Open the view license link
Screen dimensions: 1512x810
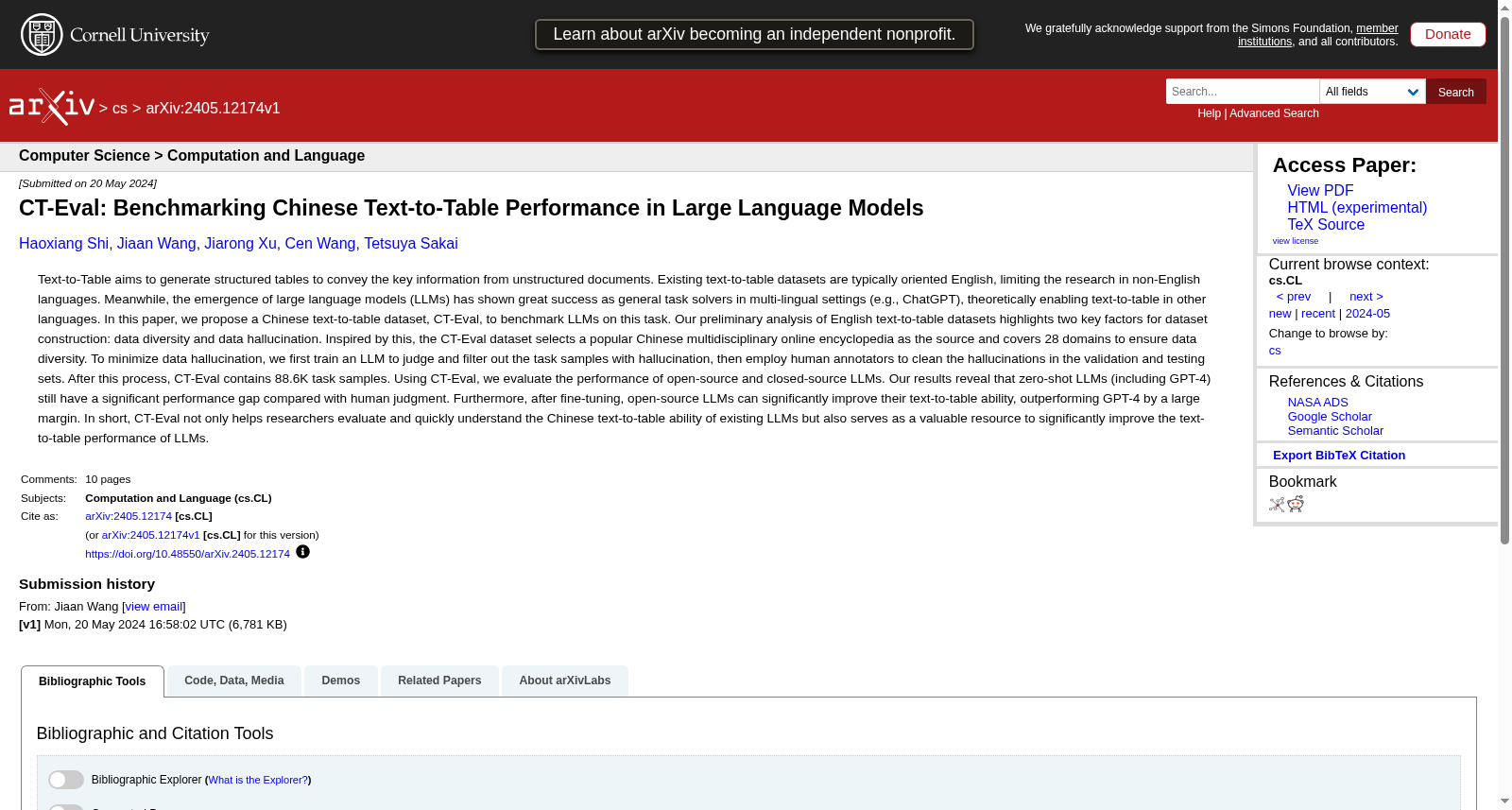(1296, 241)
